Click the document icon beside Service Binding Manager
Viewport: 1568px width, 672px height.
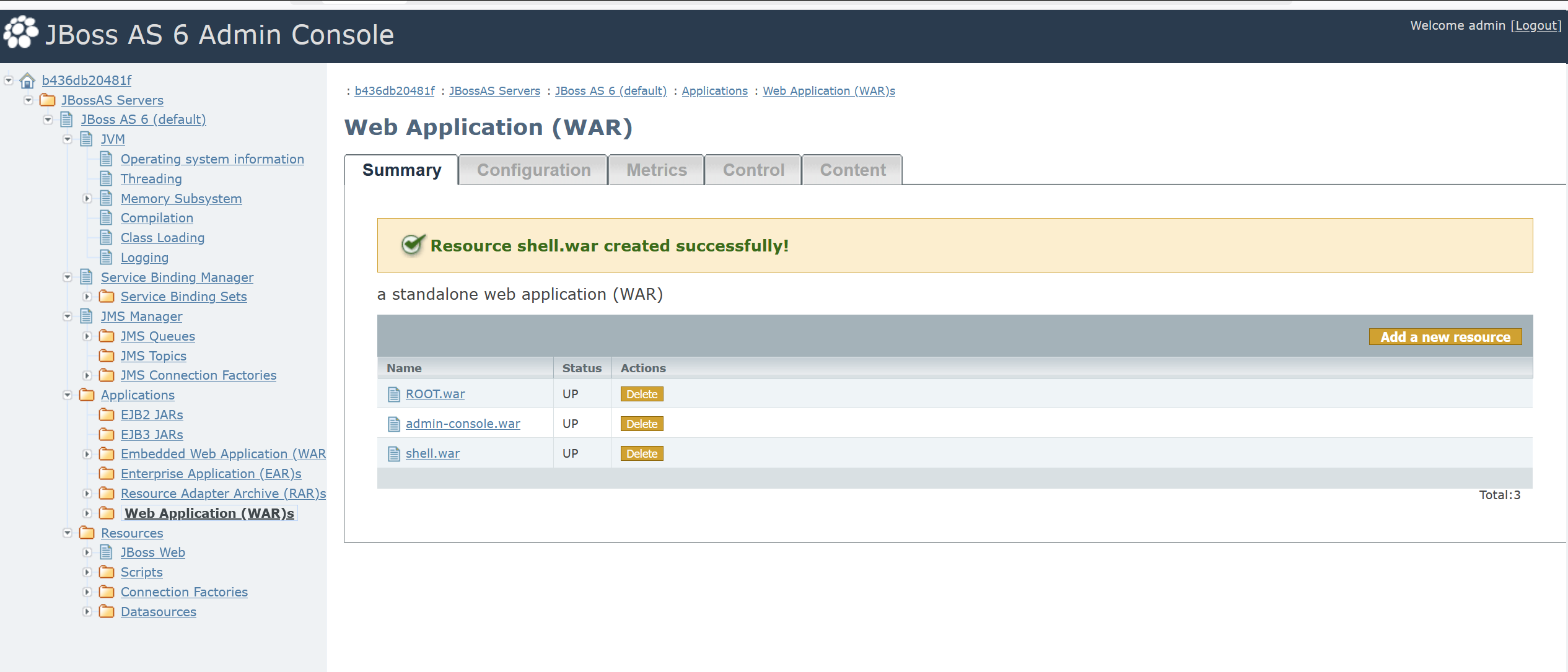click(x=87, y=277)
